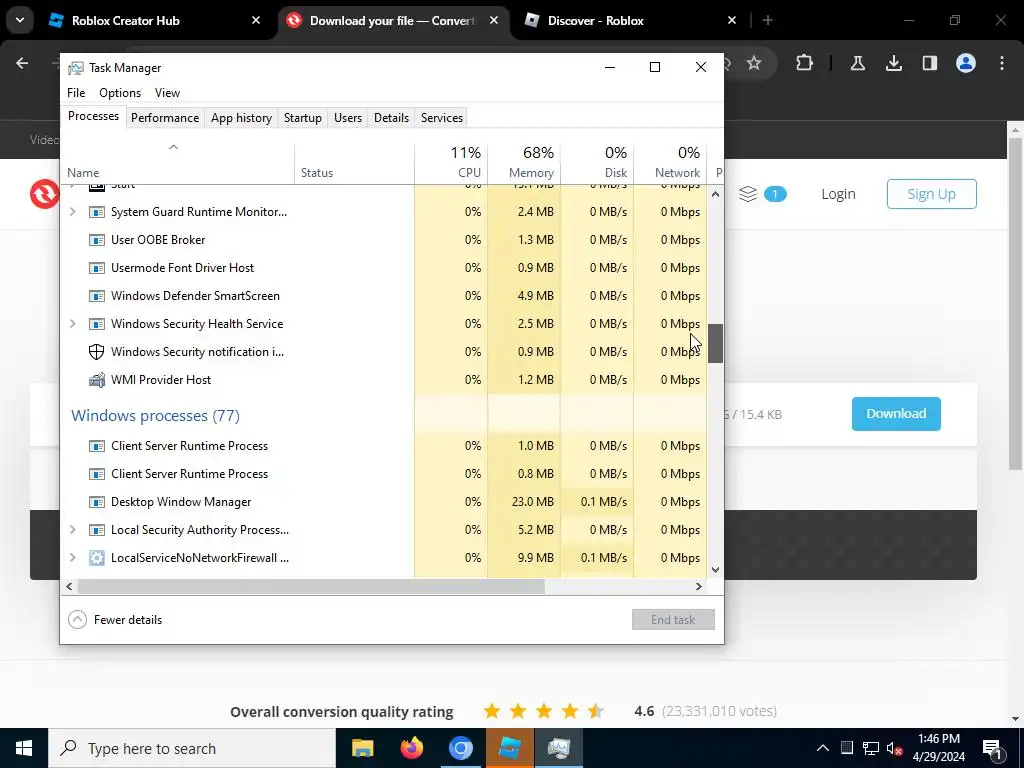Open Firefox from the taskbar
Viewport: 1024px width, 768px height.
411,748
